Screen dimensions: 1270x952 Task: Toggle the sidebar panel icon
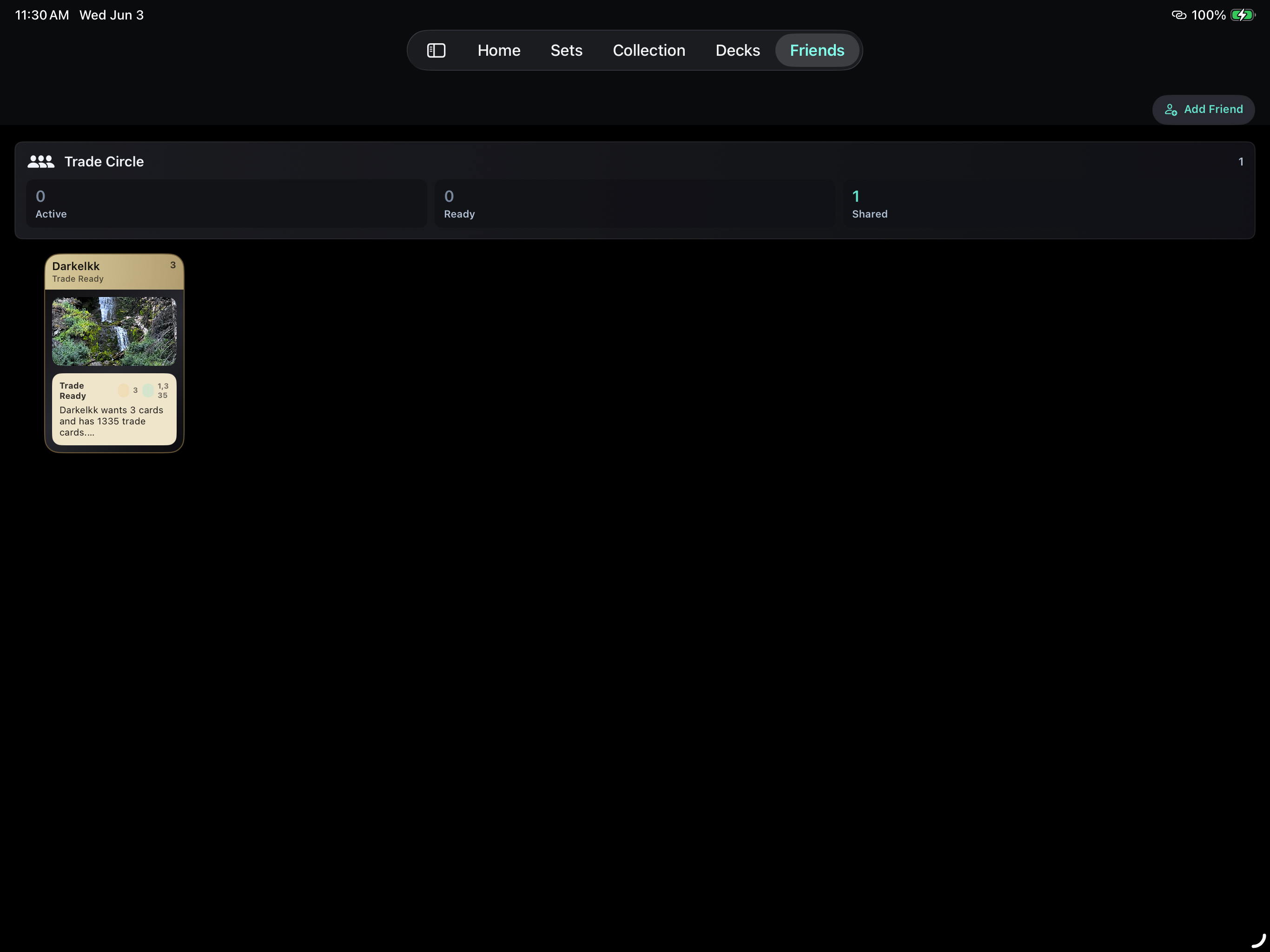coord(437,51)
